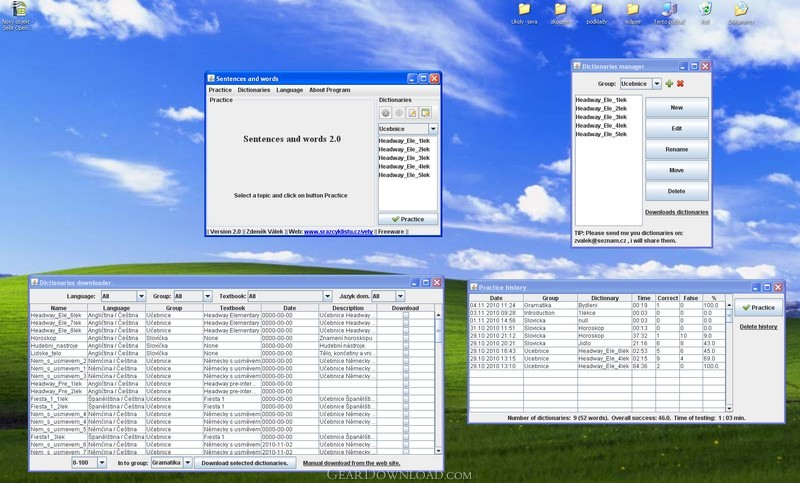Click the Delete history link

759,326
